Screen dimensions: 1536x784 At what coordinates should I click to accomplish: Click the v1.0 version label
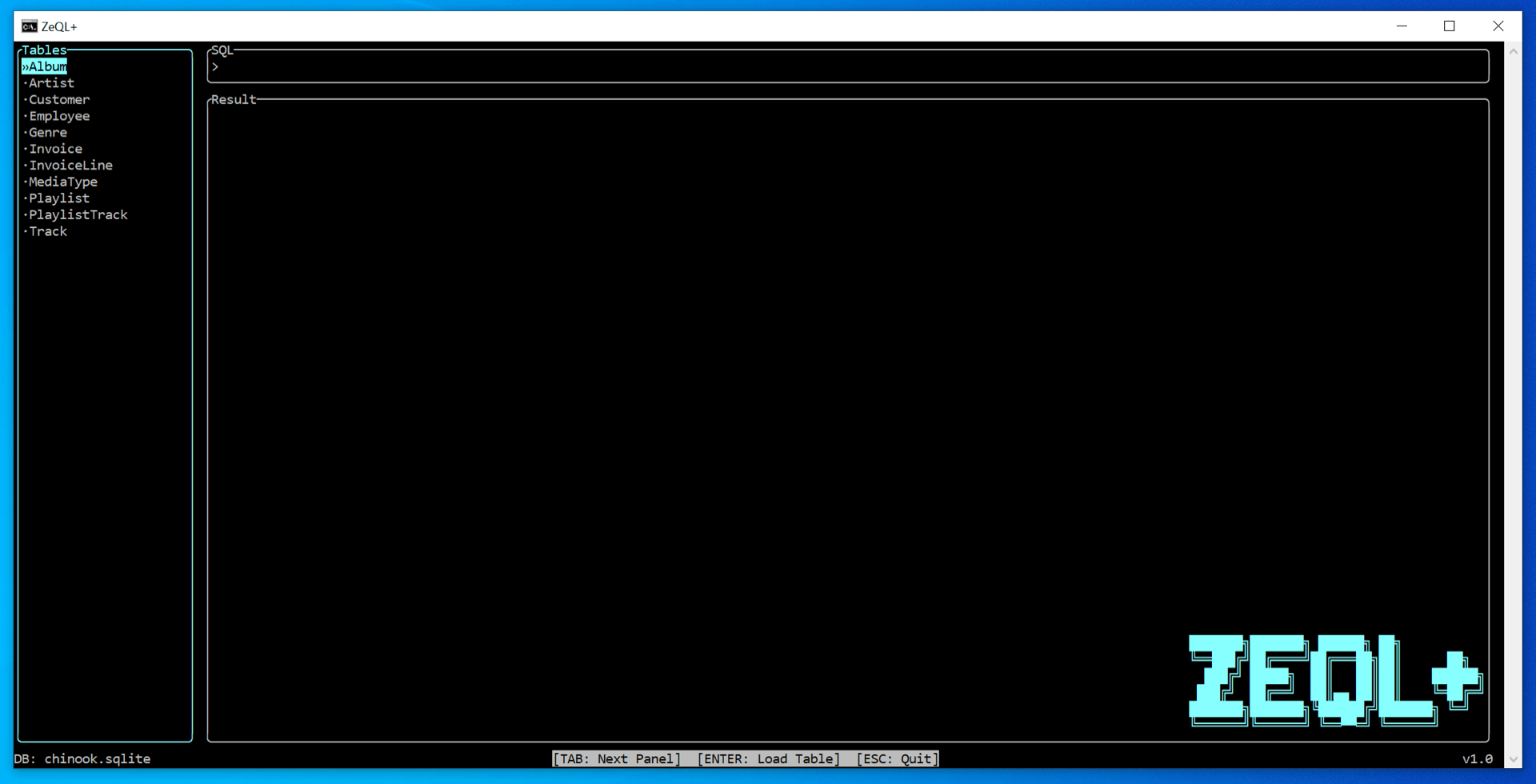point(1478,758)
